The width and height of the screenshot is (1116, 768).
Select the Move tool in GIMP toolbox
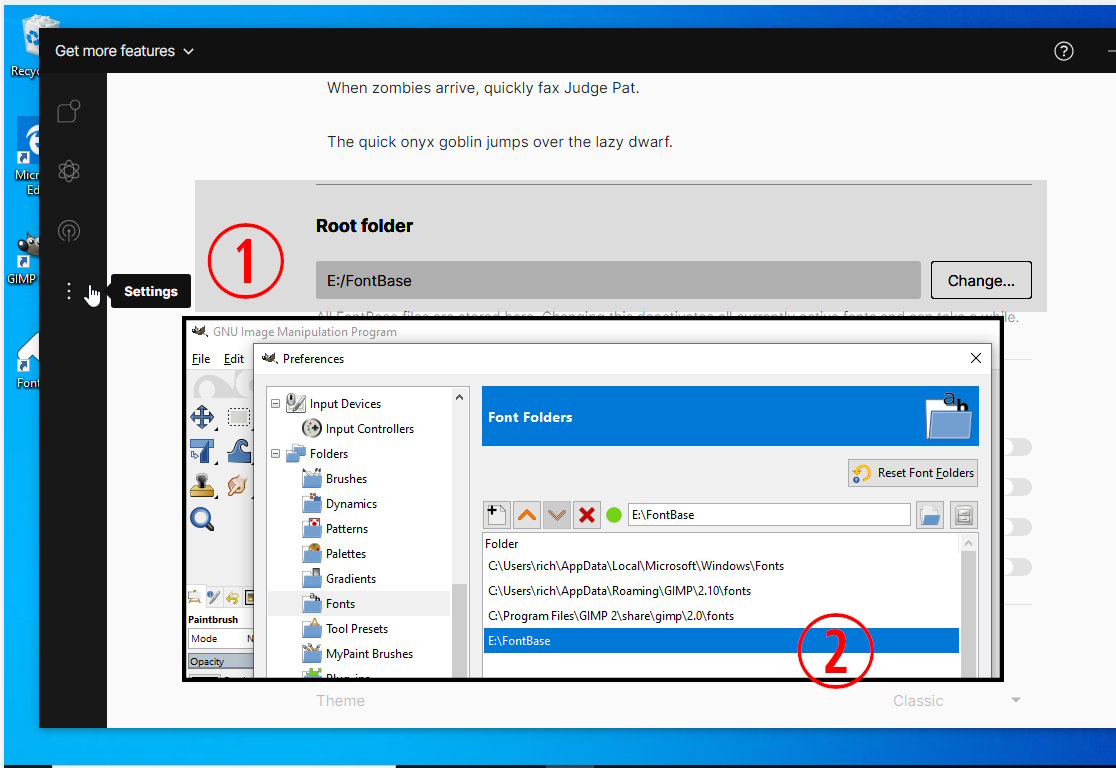tap(202, 416)
